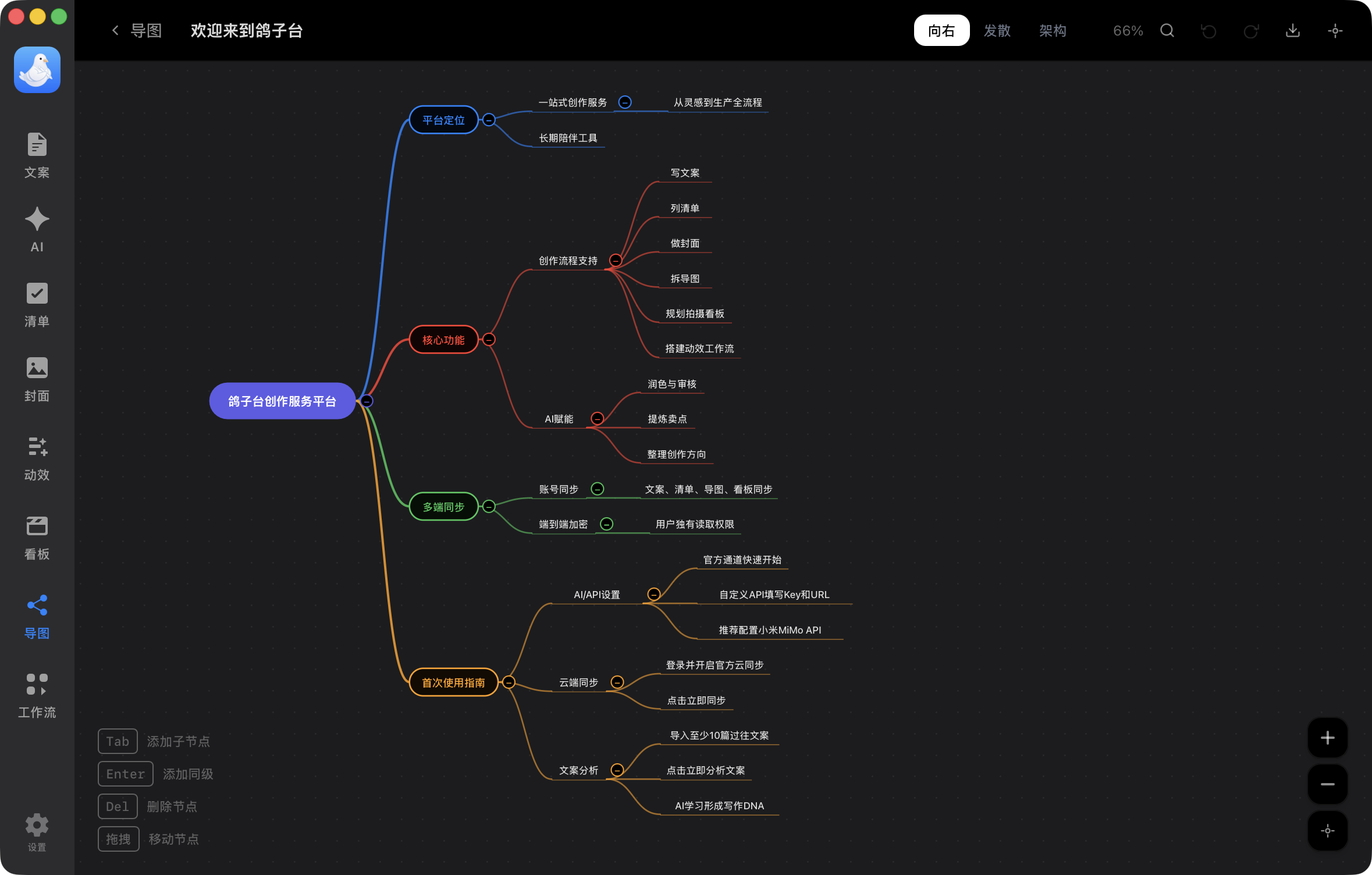Viewport: 1372px width, 875px height.
Task: Select the 登录并开启官方云同步 node
Action: point(715,665)
